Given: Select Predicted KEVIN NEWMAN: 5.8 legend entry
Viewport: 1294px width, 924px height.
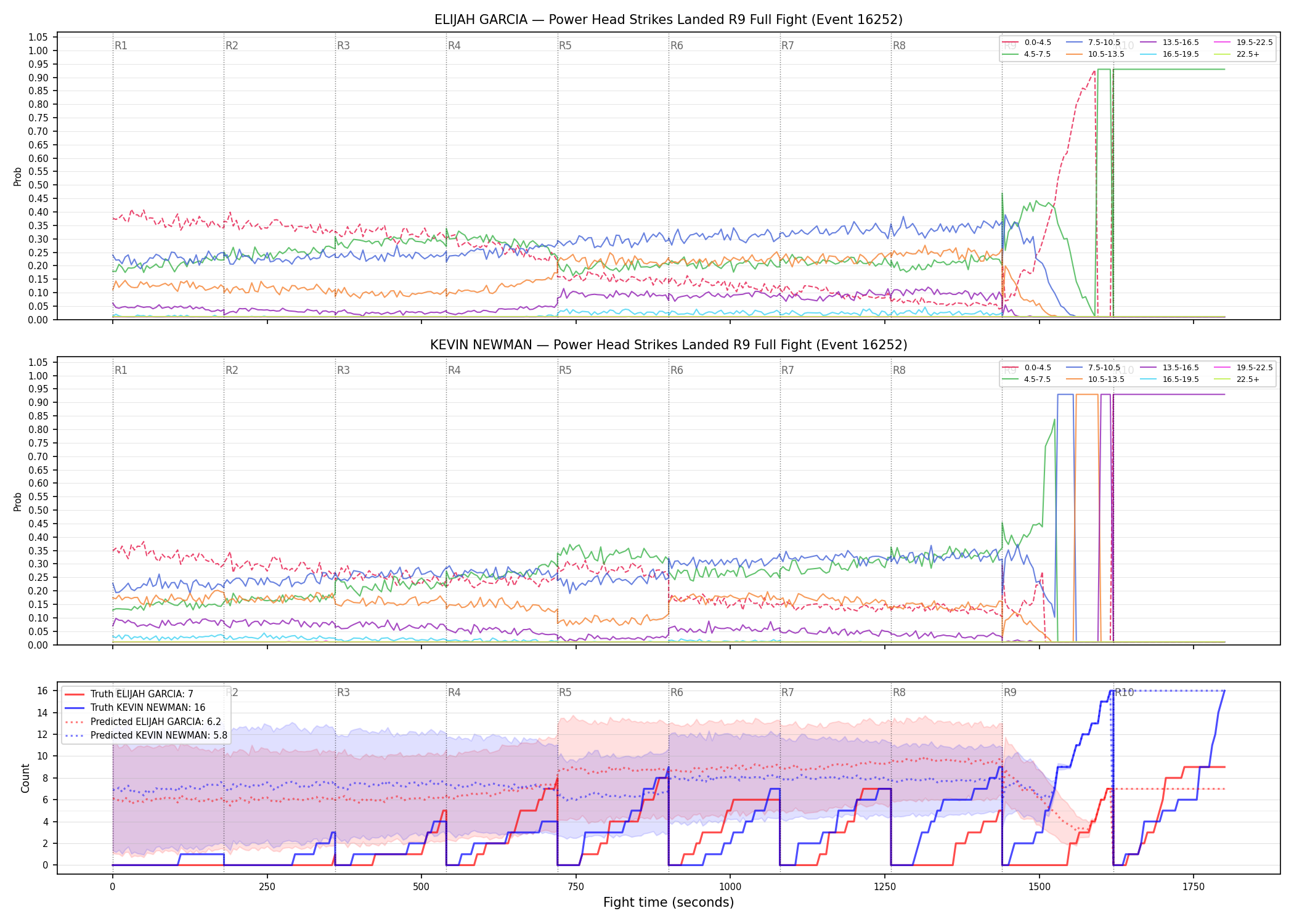Looking at the screenshot, I should click(x=146, y=735).
